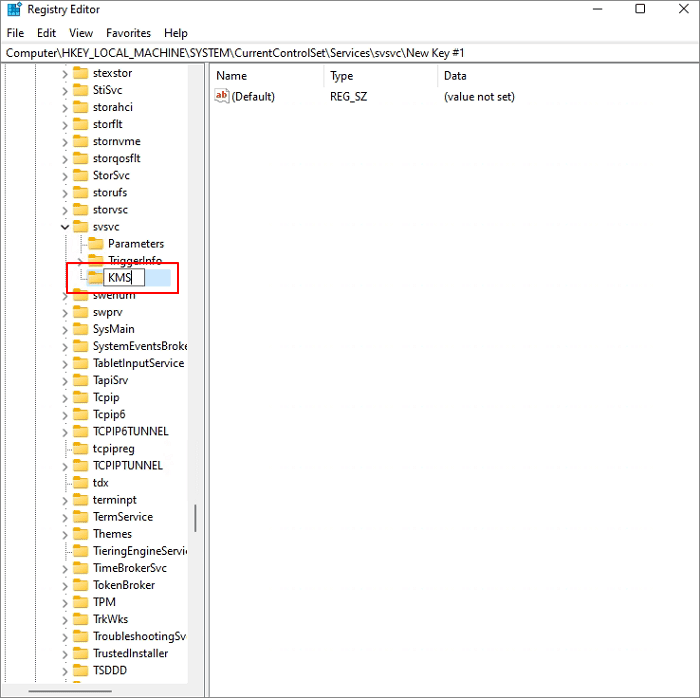
Task: Click the Registry Editor app icon in title bar
Action: [x=14, y=10]
